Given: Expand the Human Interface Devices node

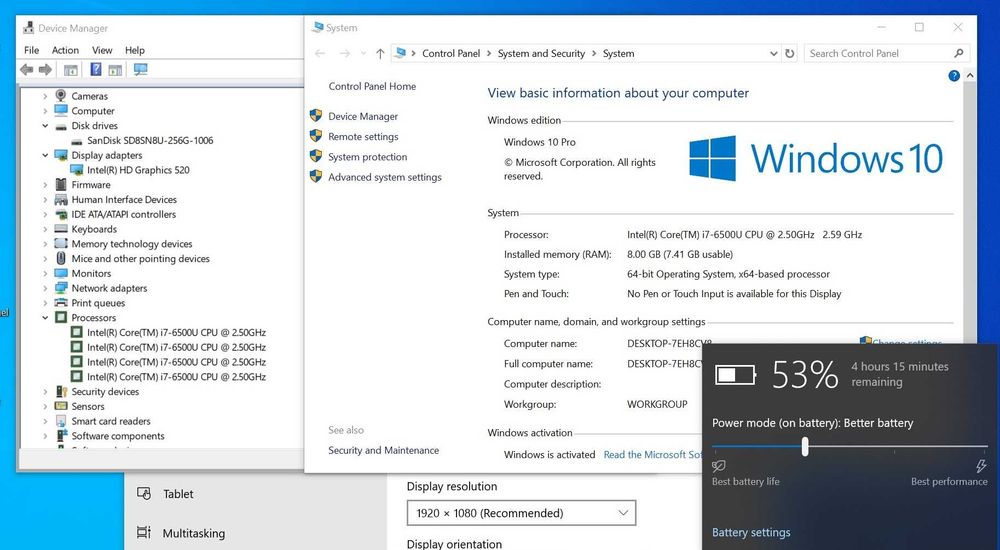Looking at the screenshot, I should (45, 199).
